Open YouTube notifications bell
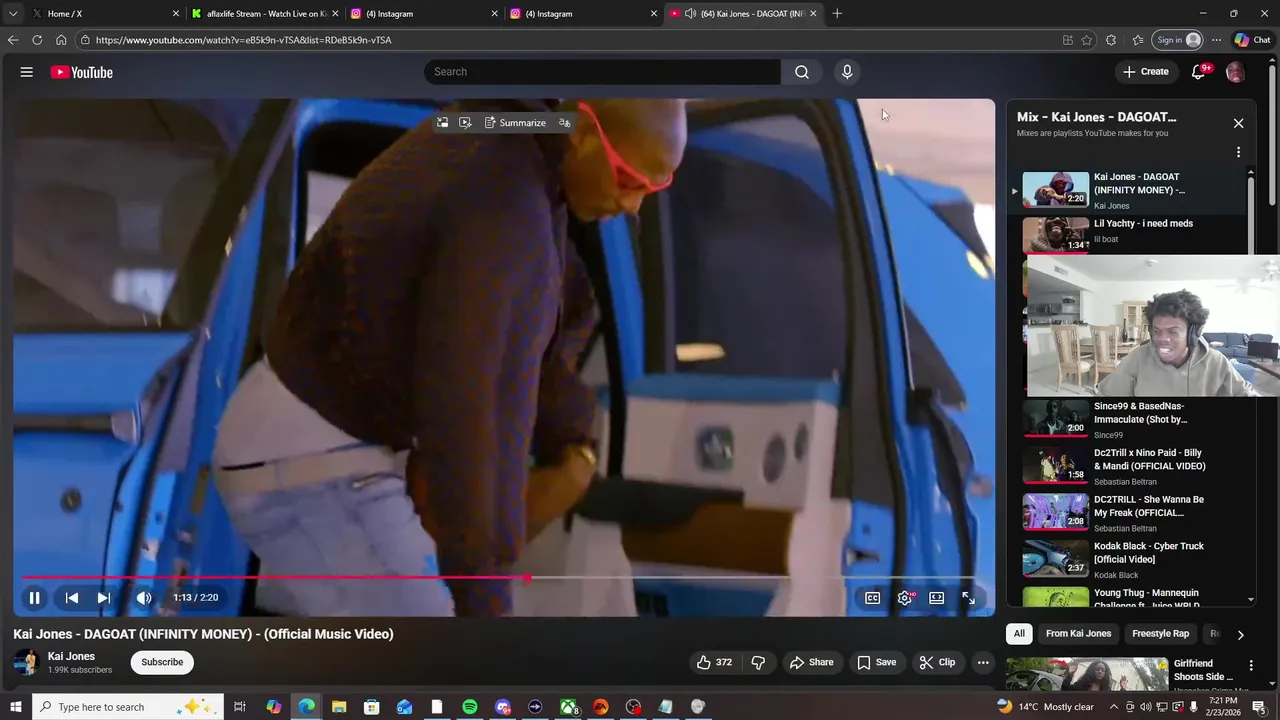Image resolution: width=1280 pixels, height=720 pixels. 1199,72
